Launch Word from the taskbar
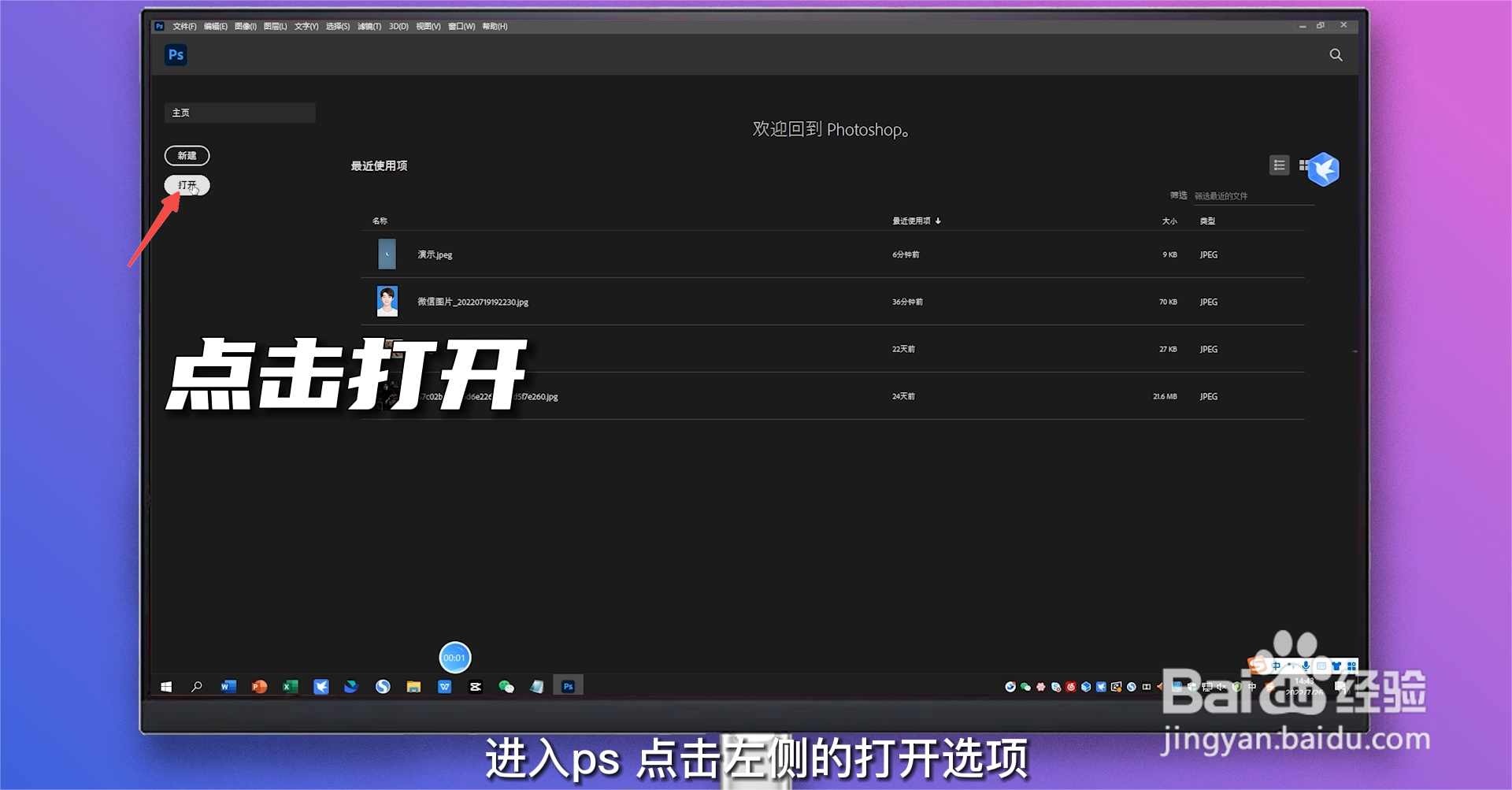This screenshot has width=1512, height=790. coord(228,687)
